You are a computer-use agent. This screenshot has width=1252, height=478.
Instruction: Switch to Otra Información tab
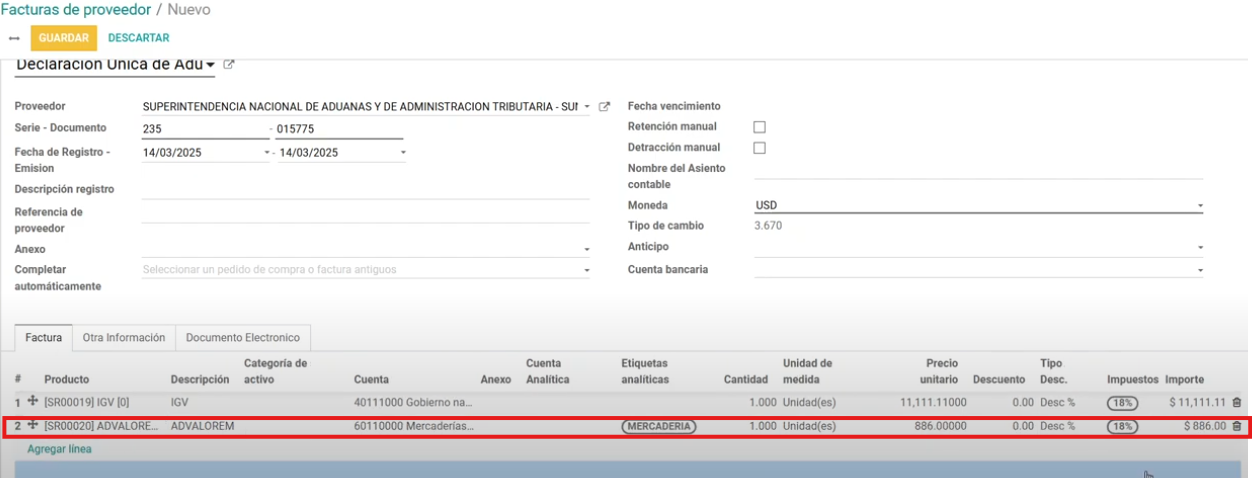[124, 338]
